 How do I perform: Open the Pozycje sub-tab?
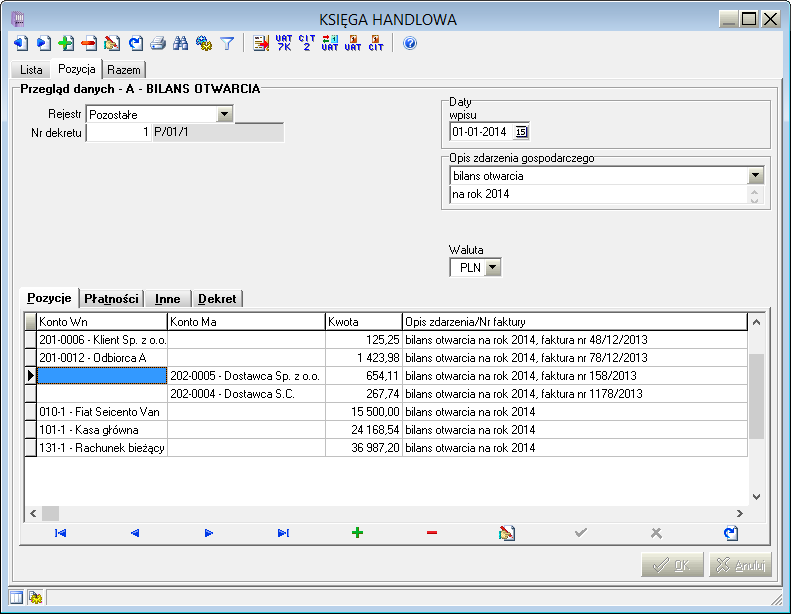[49, 298]
